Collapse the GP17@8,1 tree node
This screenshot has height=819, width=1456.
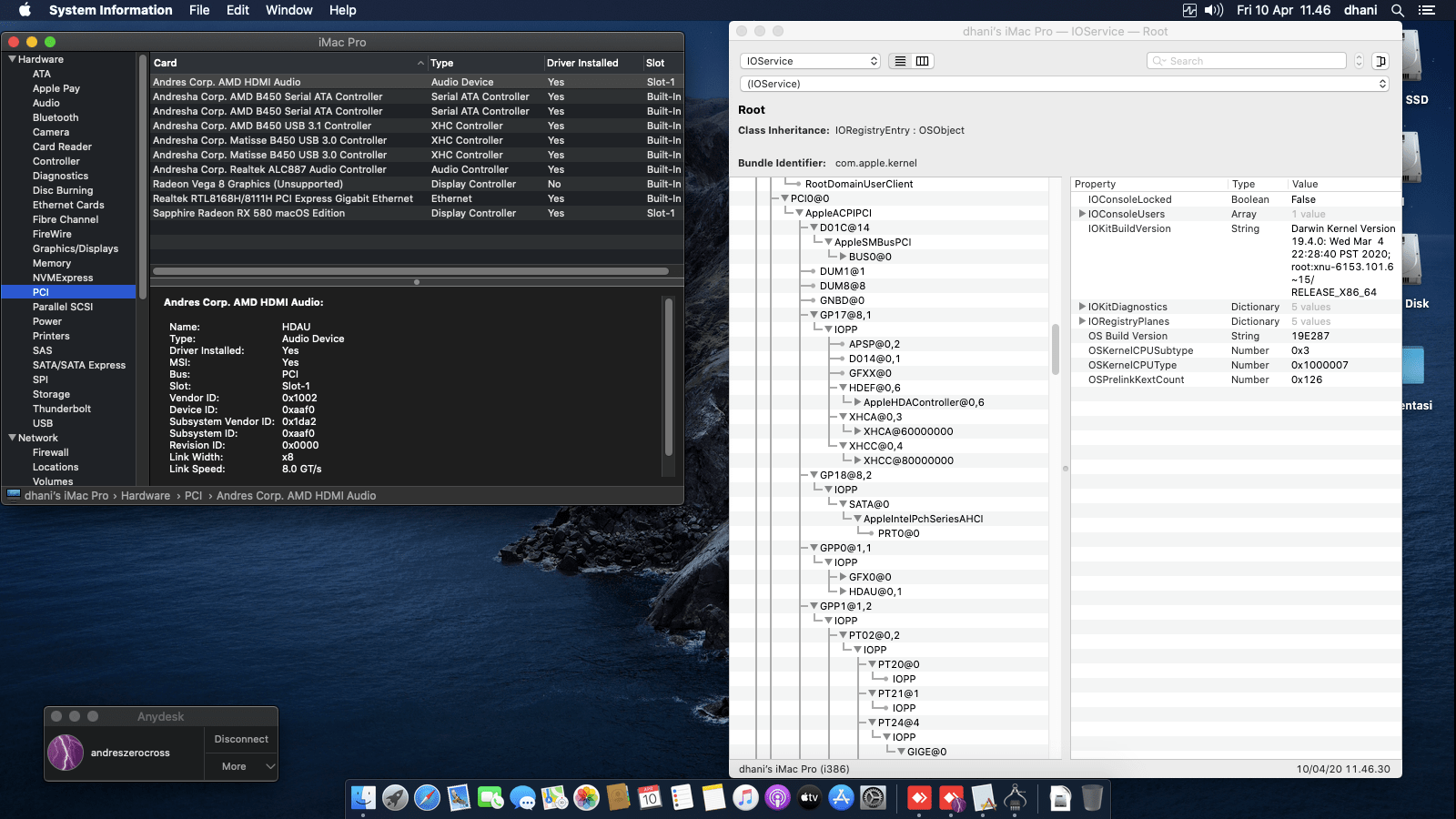(x=814, y=315)
